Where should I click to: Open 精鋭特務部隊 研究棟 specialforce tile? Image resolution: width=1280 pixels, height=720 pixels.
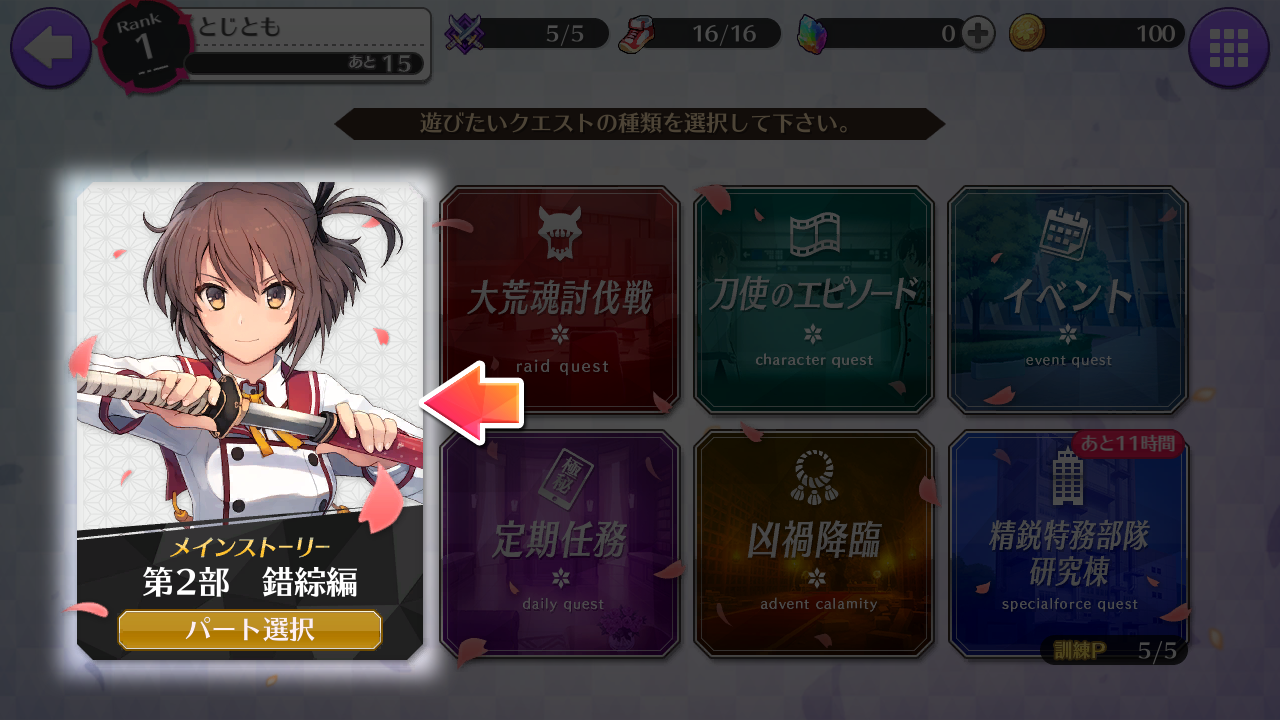click(1068, 544)
